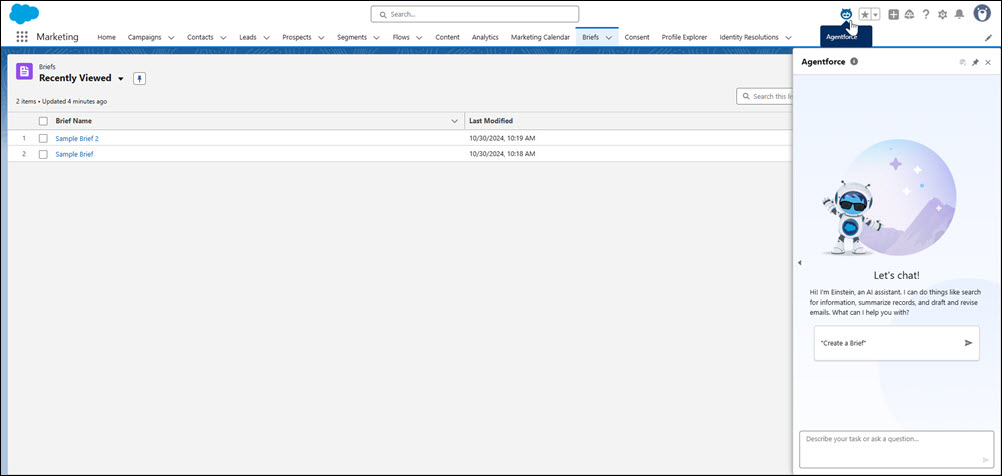The width and height of the screenshot is (1002, 476).
Task: Click the global Search box
Action: click(x=475, y=14)
